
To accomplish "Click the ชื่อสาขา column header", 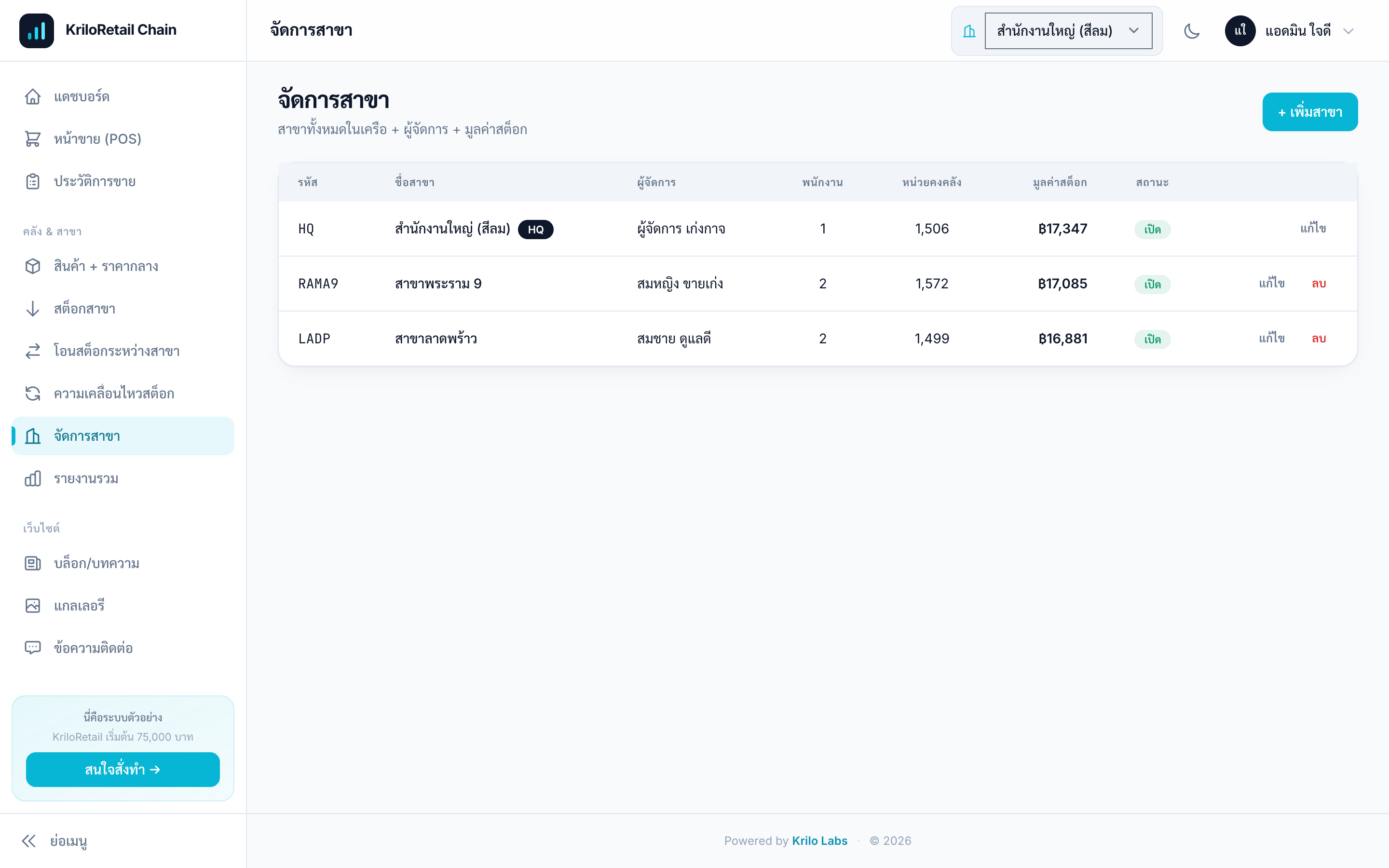I will coord(414,183).
